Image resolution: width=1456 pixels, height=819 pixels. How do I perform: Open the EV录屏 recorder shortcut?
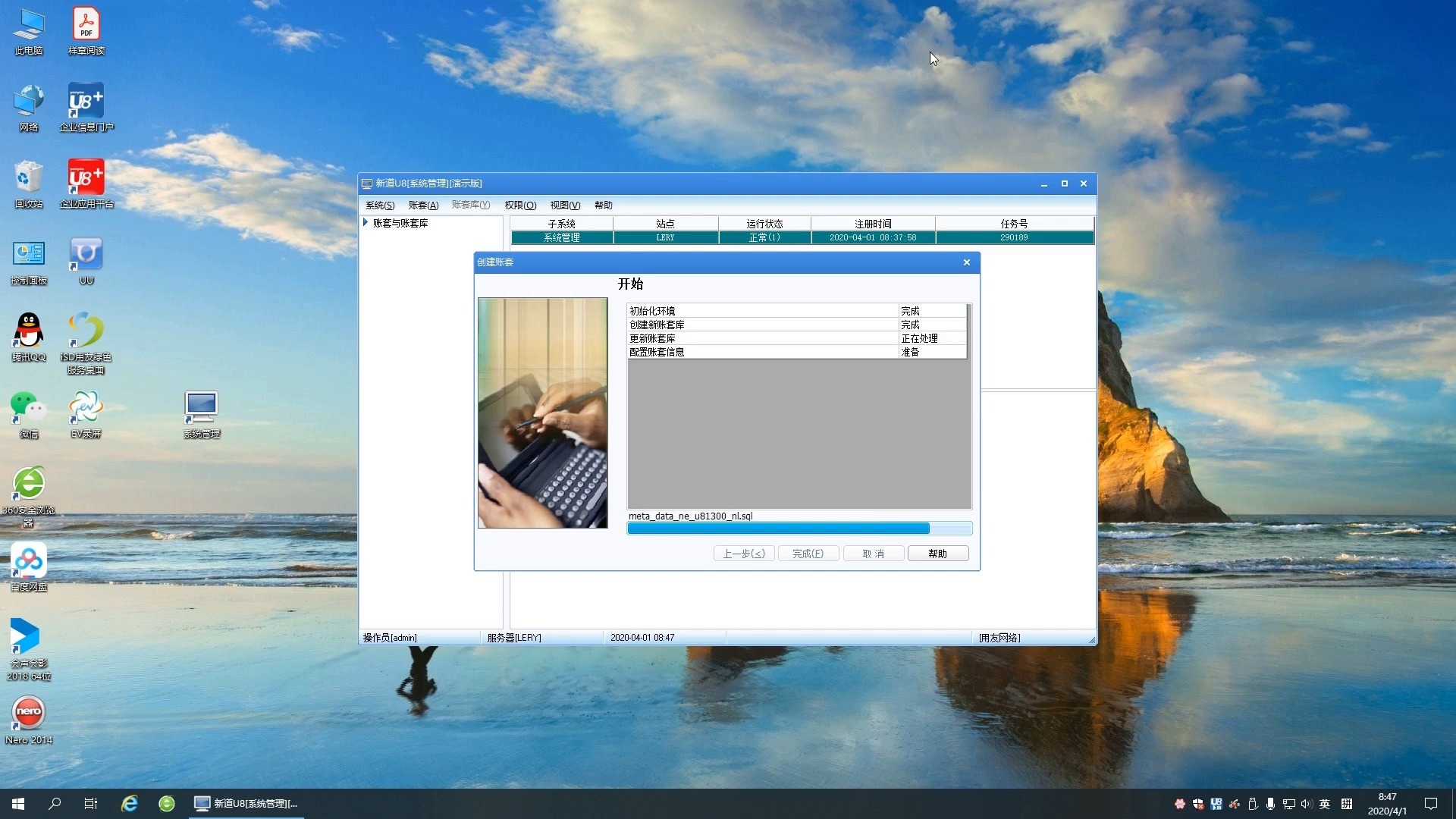pyautogui.click(x=86, y=415)
